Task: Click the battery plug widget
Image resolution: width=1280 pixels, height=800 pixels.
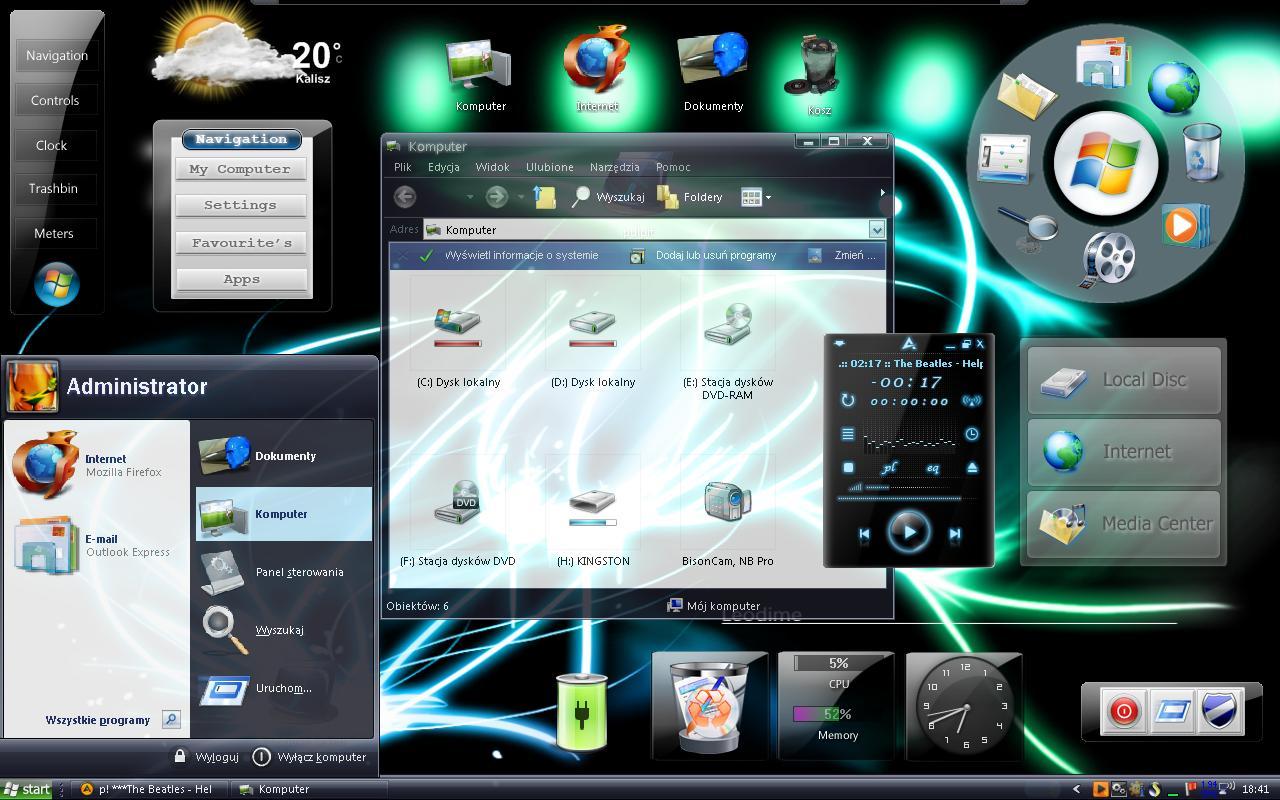Action: coord(582,712)
